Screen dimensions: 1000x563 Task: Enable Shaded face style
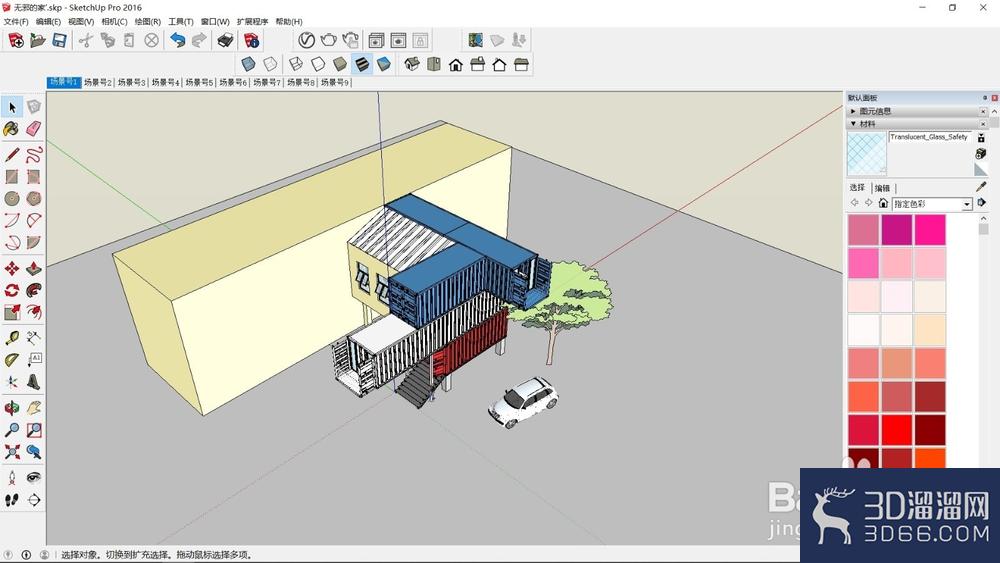(340, 64)
